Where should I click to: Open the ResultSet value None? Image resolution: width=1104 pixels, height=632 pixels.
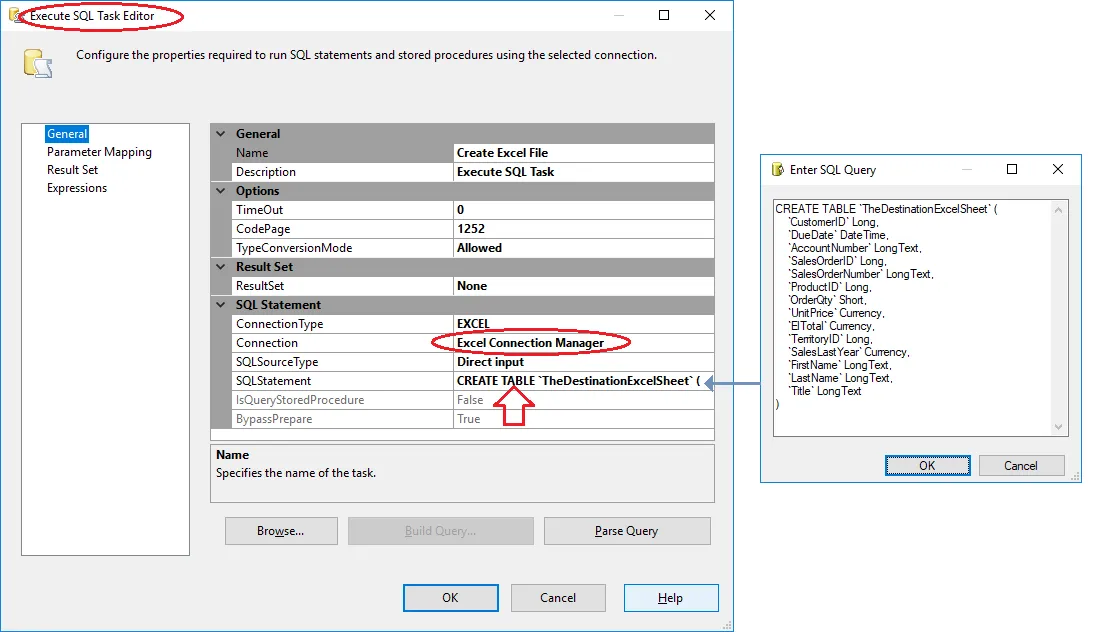584,286
